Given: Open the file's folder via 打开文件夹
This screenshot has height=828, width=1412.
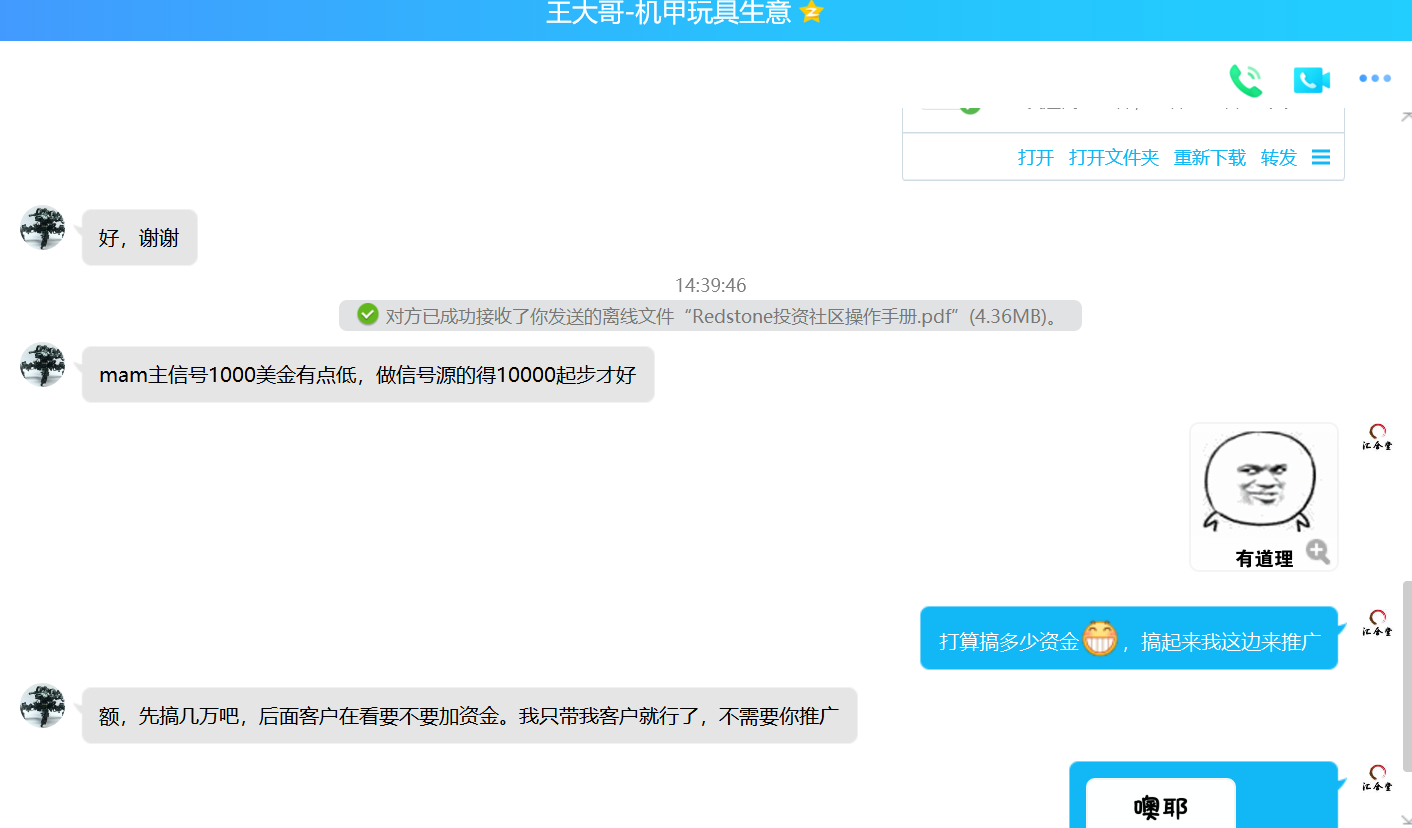Looking at the screenshot, I should [x=1113, y=156].
